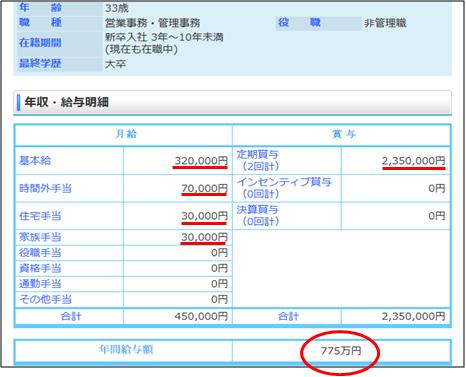Click the 基本給 label

tap(35, 161)
